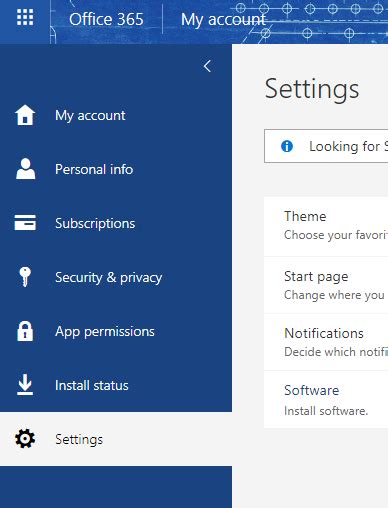Click the key icon for Security & privacy
The width and height of the screenshot is (388, 508).
[x=25, y=277]
